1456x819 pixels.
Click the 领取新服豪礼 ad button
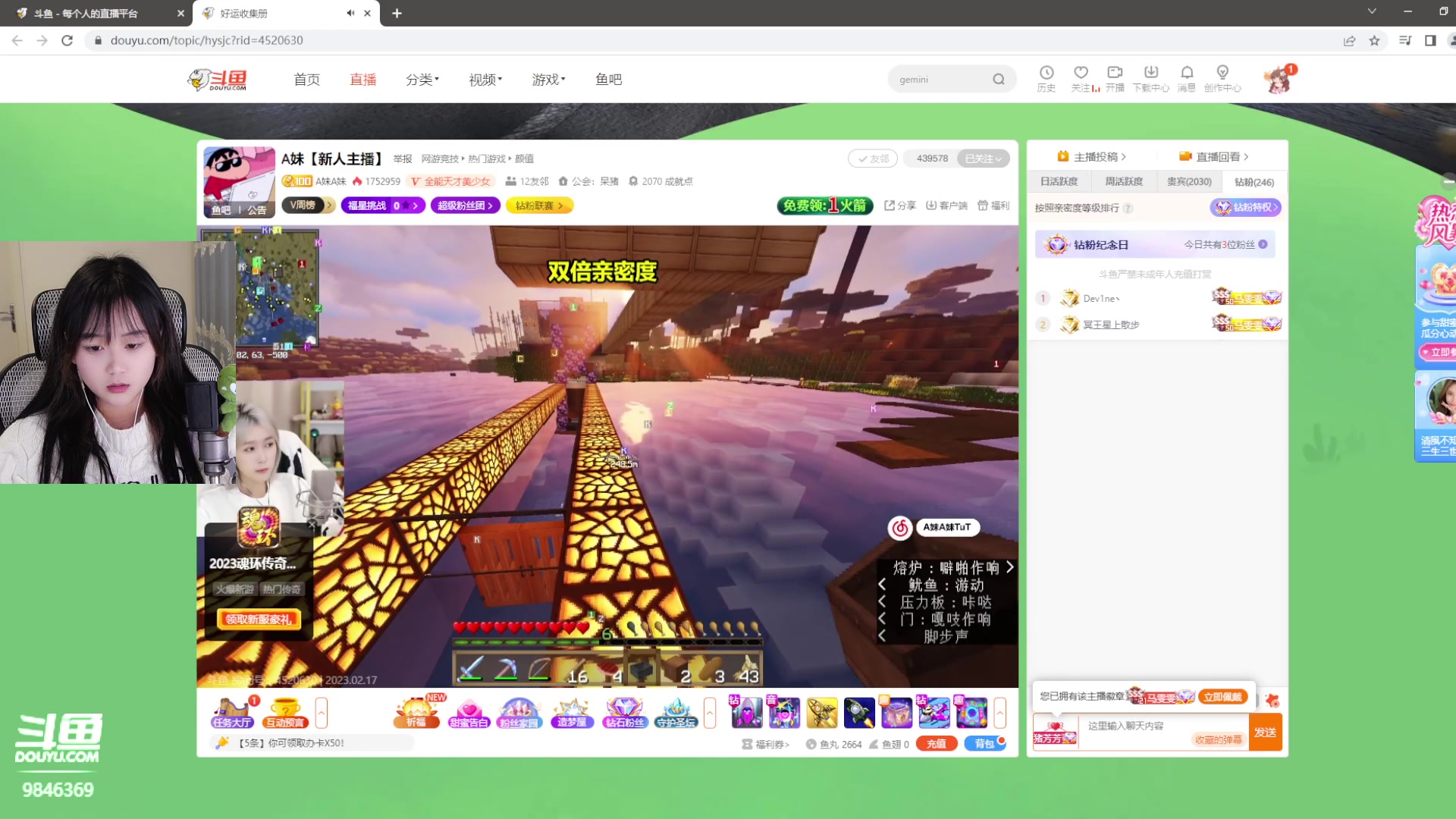259,620
